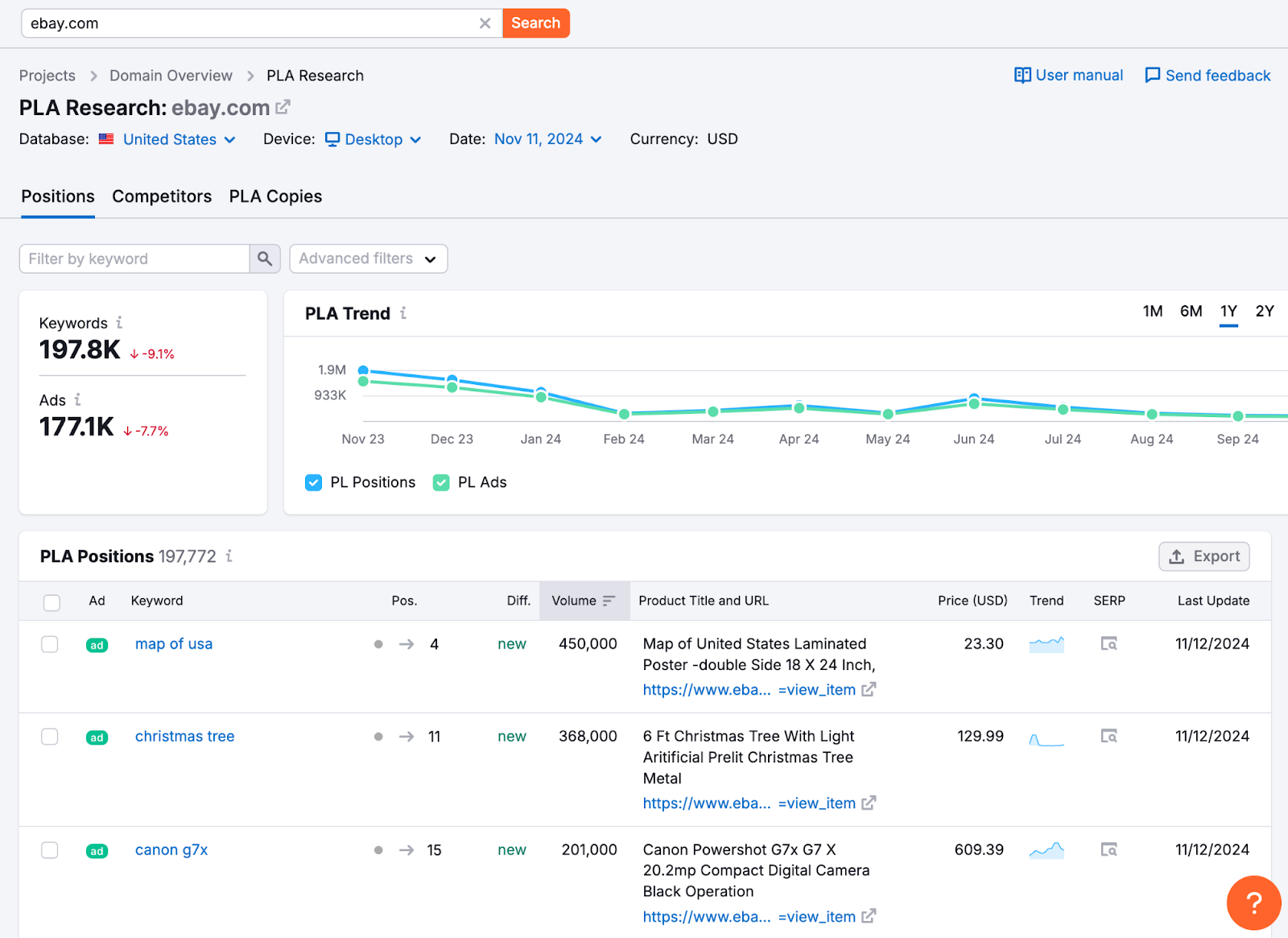Click the keyword filter magnifier icon
Image resolution: width=1288 pixels, height=938 pixels.
click(264, 258)
